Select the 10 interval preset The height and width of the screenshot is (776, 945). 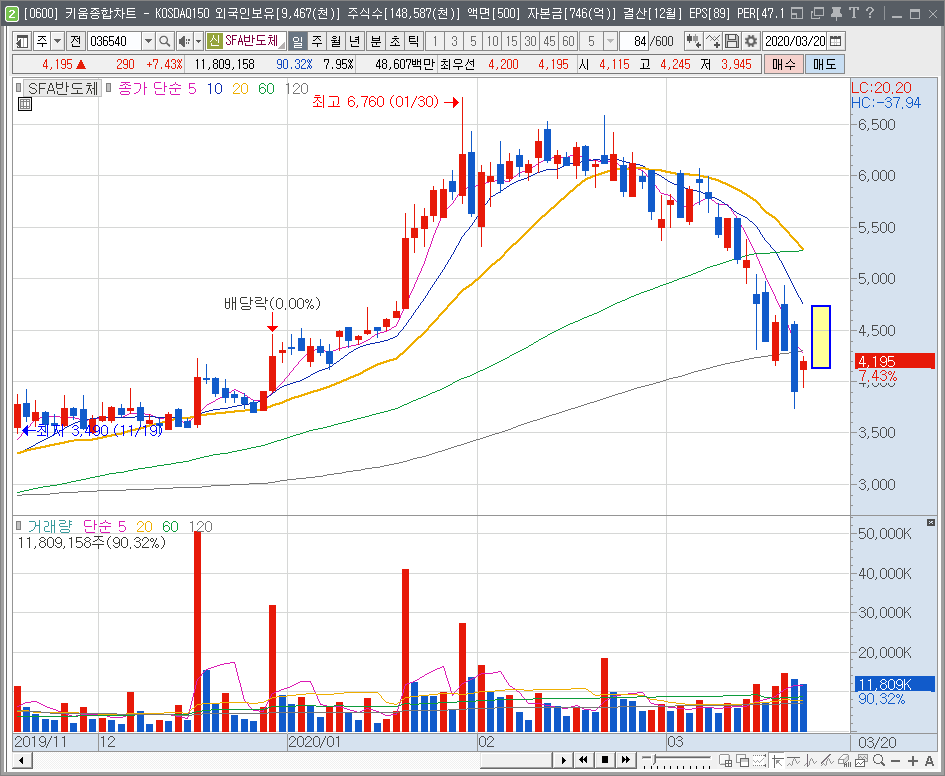click(492, 41)
